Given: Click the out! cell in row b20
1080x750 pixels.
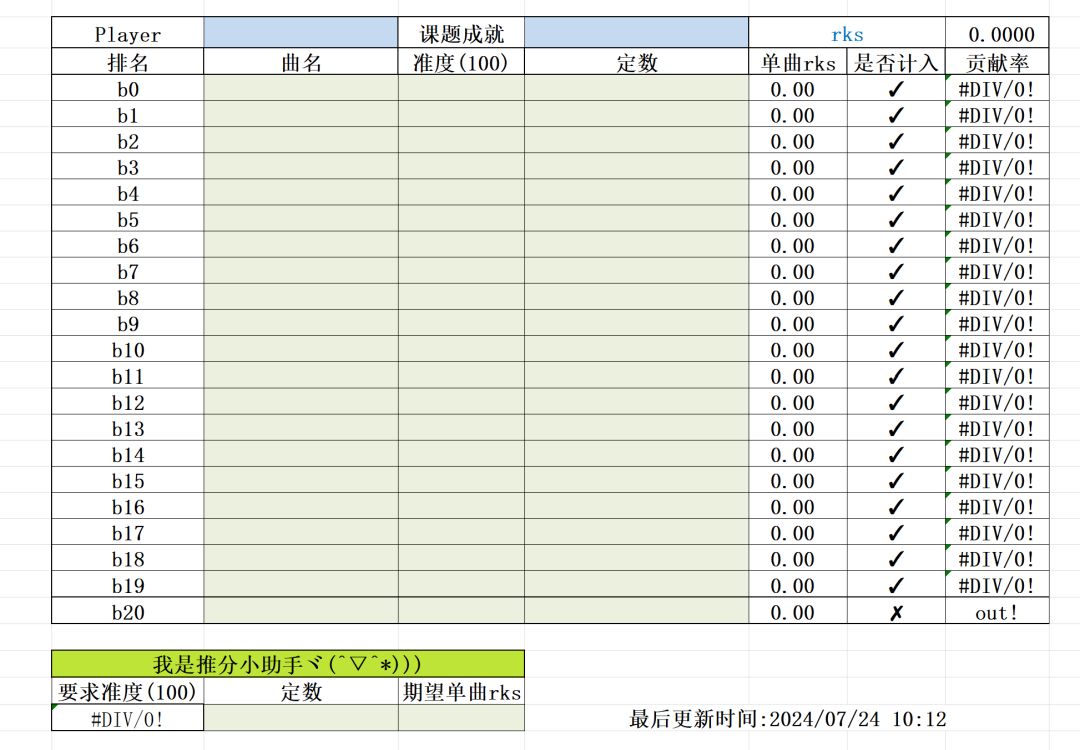Looking at the screenshot, I should click(997, 612).
